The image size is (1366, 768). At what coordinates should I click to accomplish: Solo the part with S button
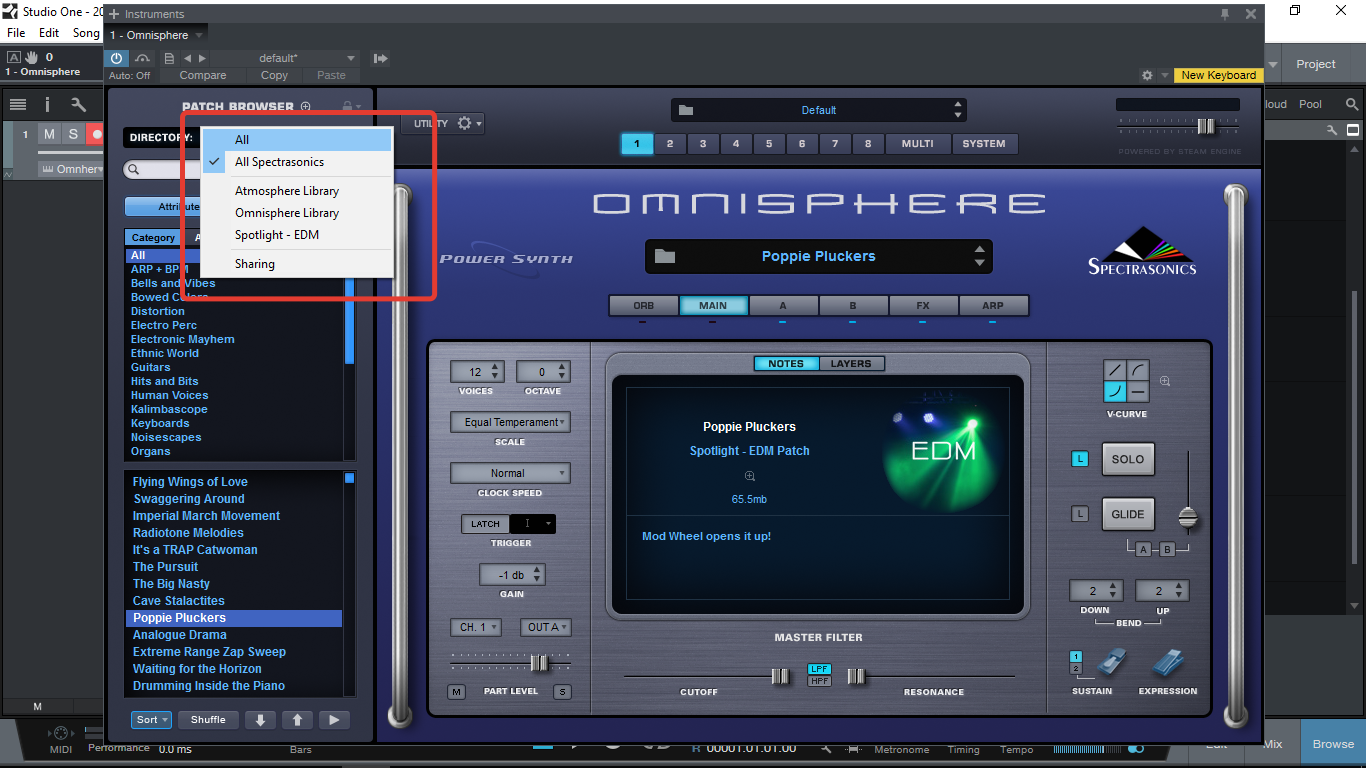tap(563, 692)
